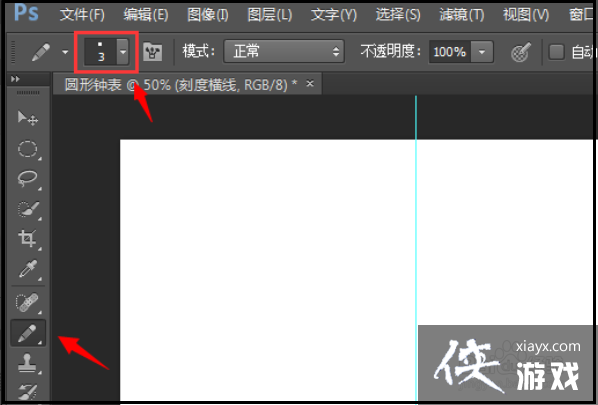Open the blend mode dropdown 正常

pos(284,51)
